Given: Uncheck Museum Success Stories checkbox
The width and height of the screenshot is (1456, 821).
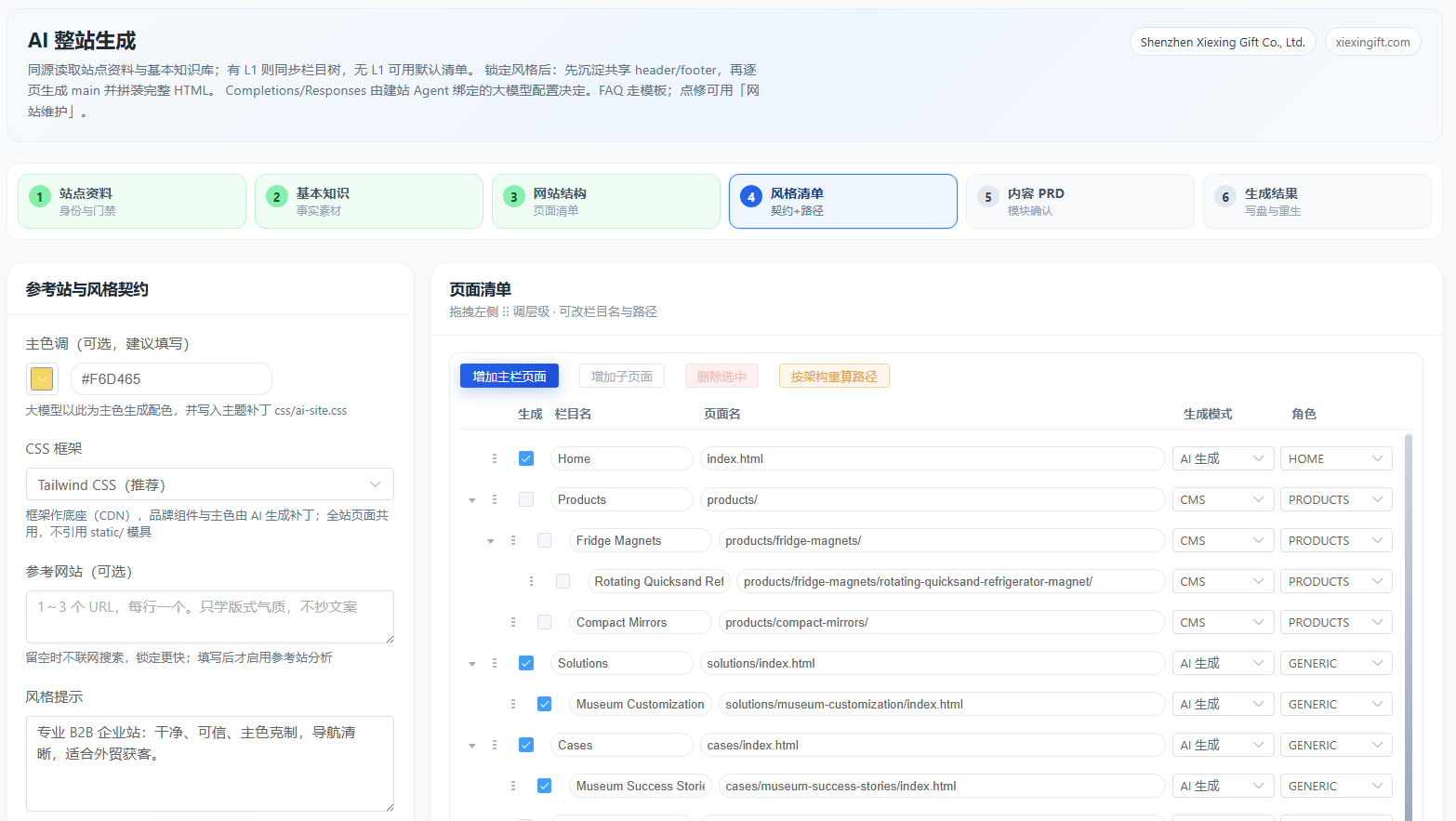Looking at the screenshot, I should coord(545,786).
